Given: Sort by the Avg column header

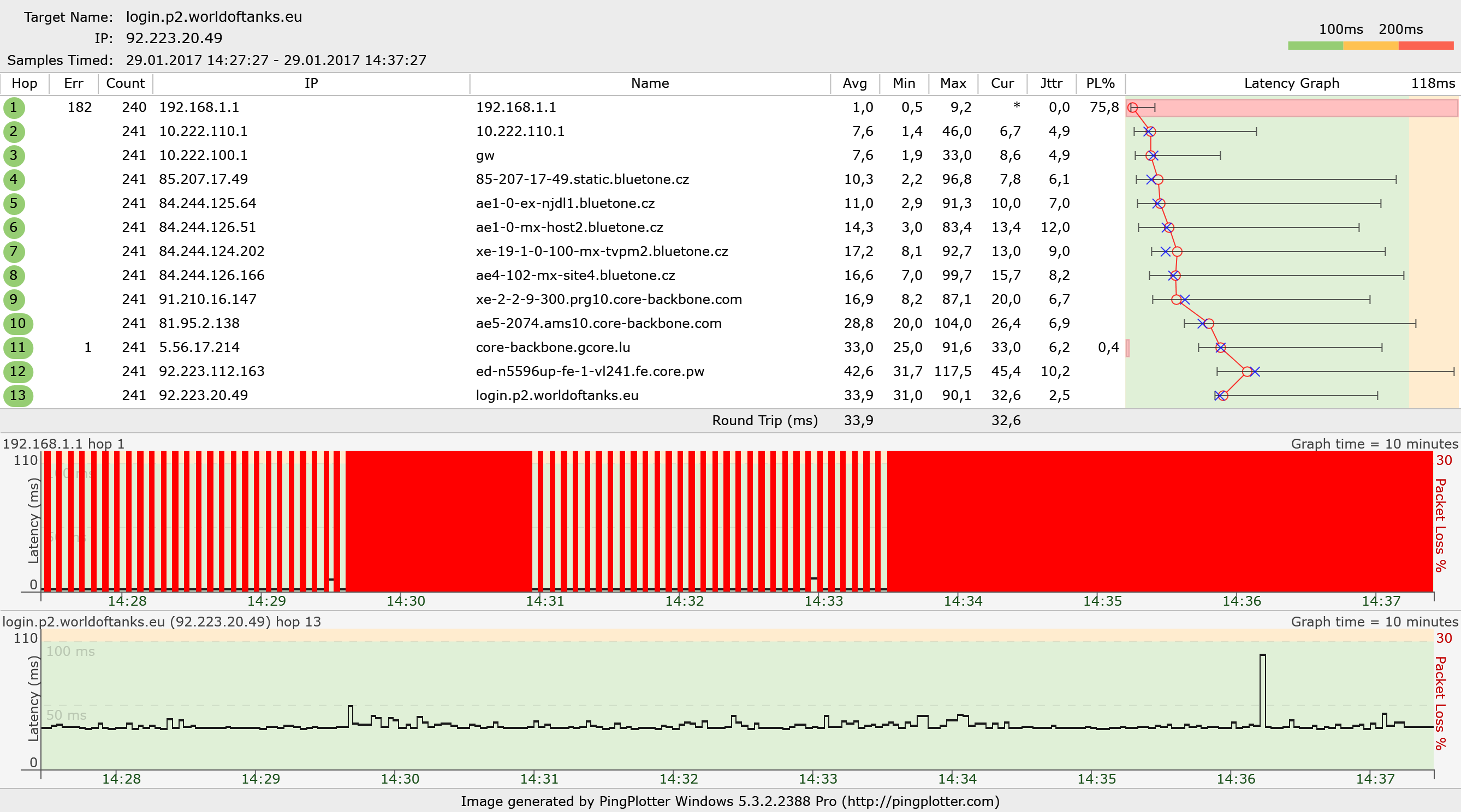Looking at the screenshot, I should [x=854, y=83].
